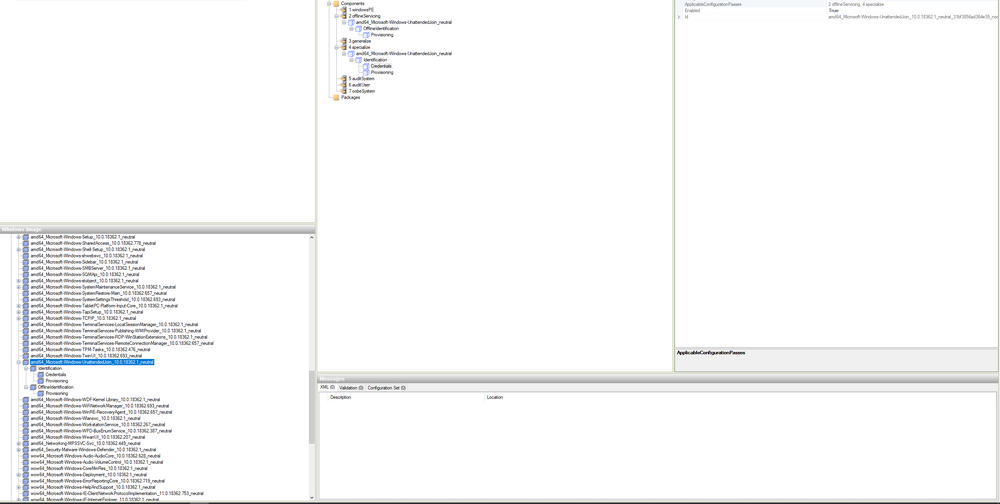Select the Enabled property with value True

(x=837, y=11)
